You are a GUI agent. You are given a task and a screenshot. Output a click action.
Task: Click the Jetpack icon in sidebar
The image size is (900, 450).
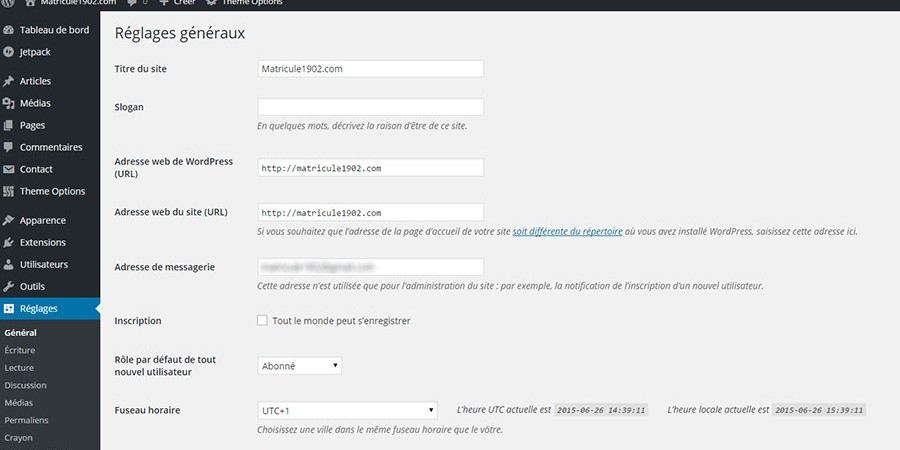pos(8,52)
